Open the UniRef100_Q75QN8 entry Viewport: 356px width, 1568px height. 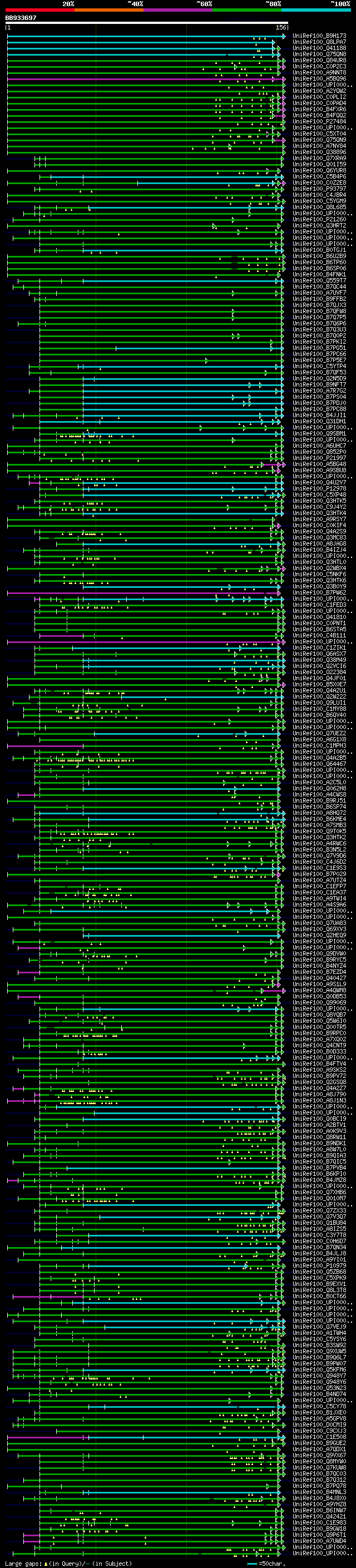[x=319, y=54]
